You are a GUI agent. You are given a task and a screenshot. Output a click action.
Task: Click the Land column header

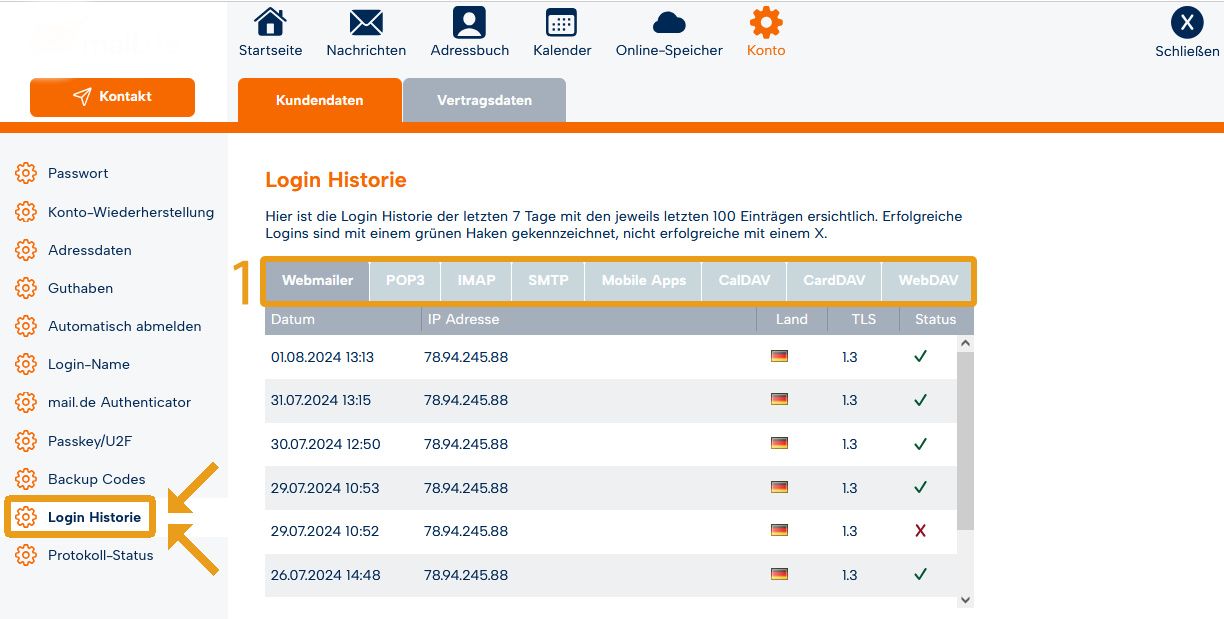(x=792, y=320)
